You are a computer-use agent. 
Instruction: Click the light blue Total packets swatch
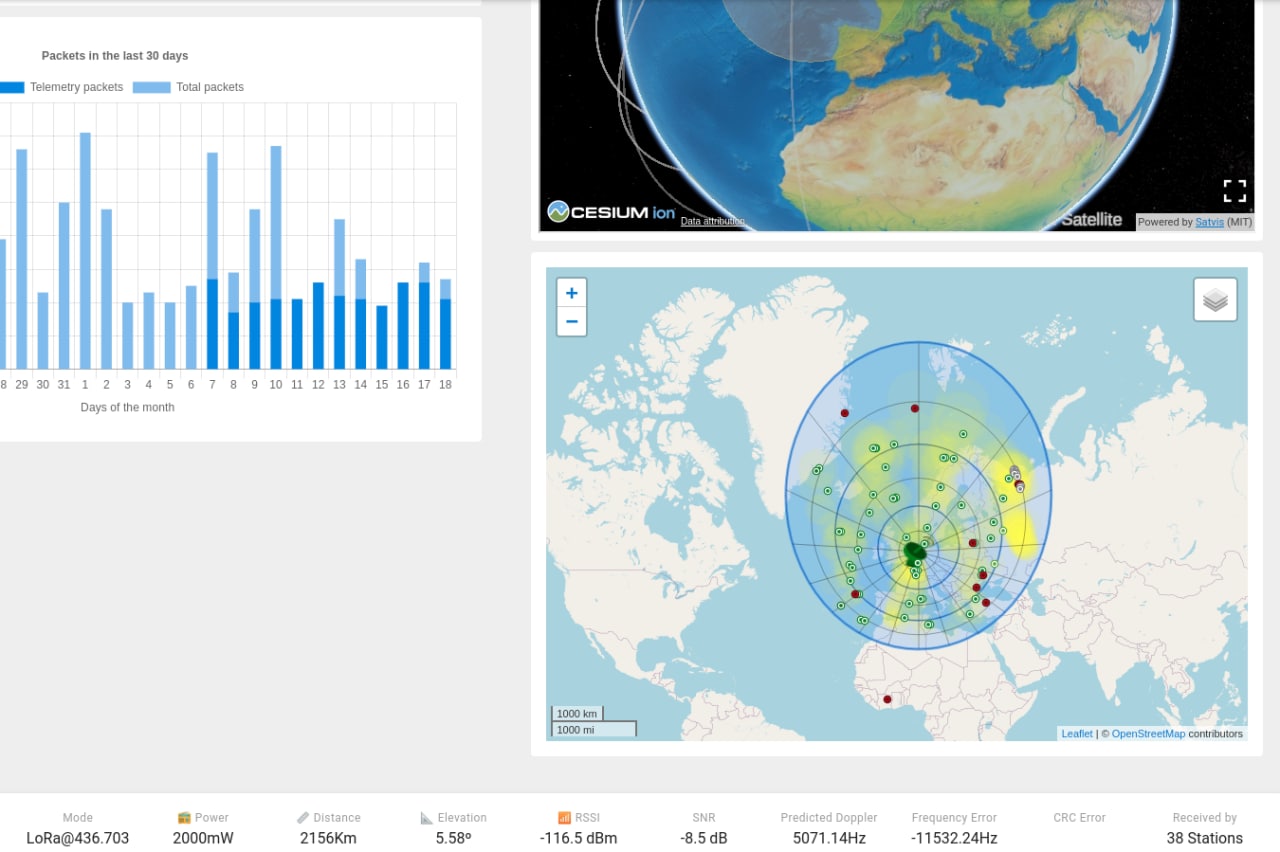tap(151, 87)
